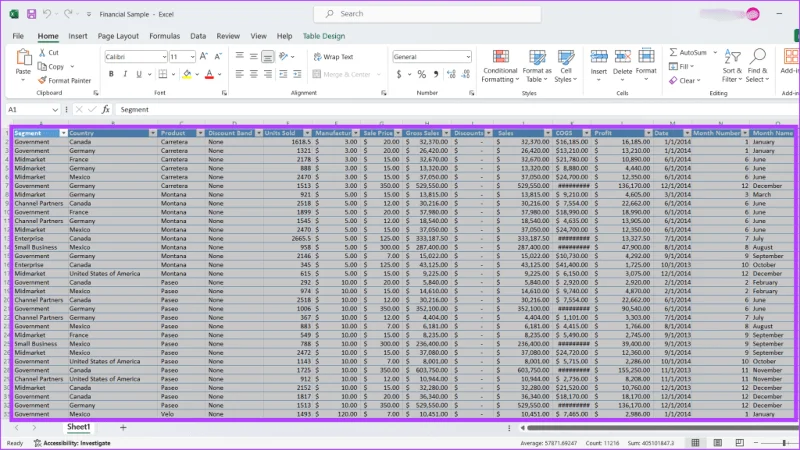Screen dimensions: 800x450
Task: Open the Borders tool
Action: pos(163,74)
